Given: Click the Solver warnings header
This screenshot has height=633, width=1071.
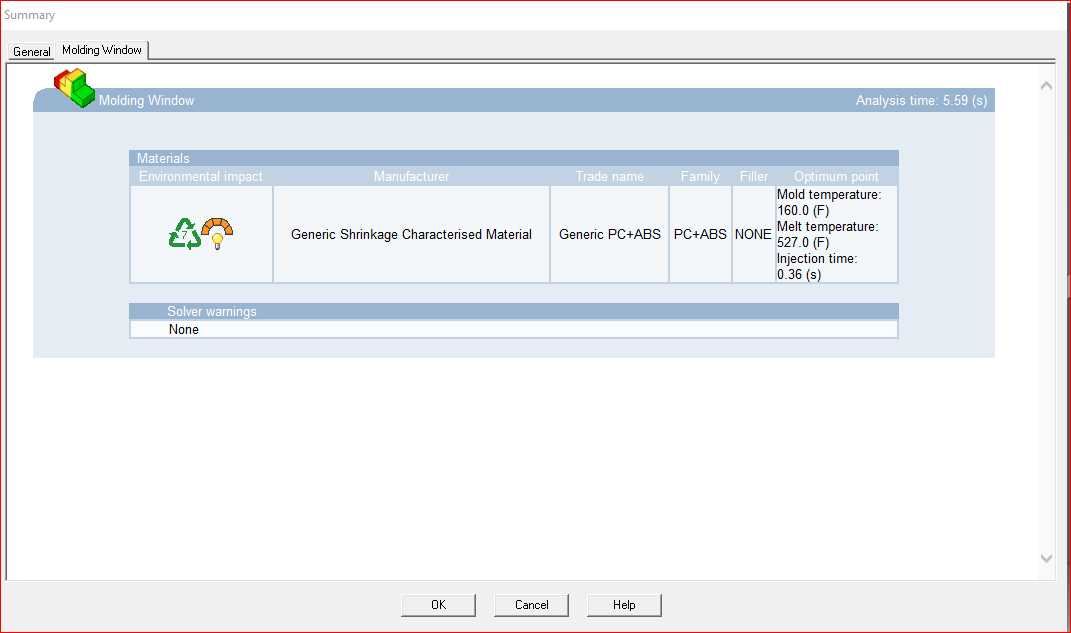Looking at the screenshot, I should (x=514, y=311).
